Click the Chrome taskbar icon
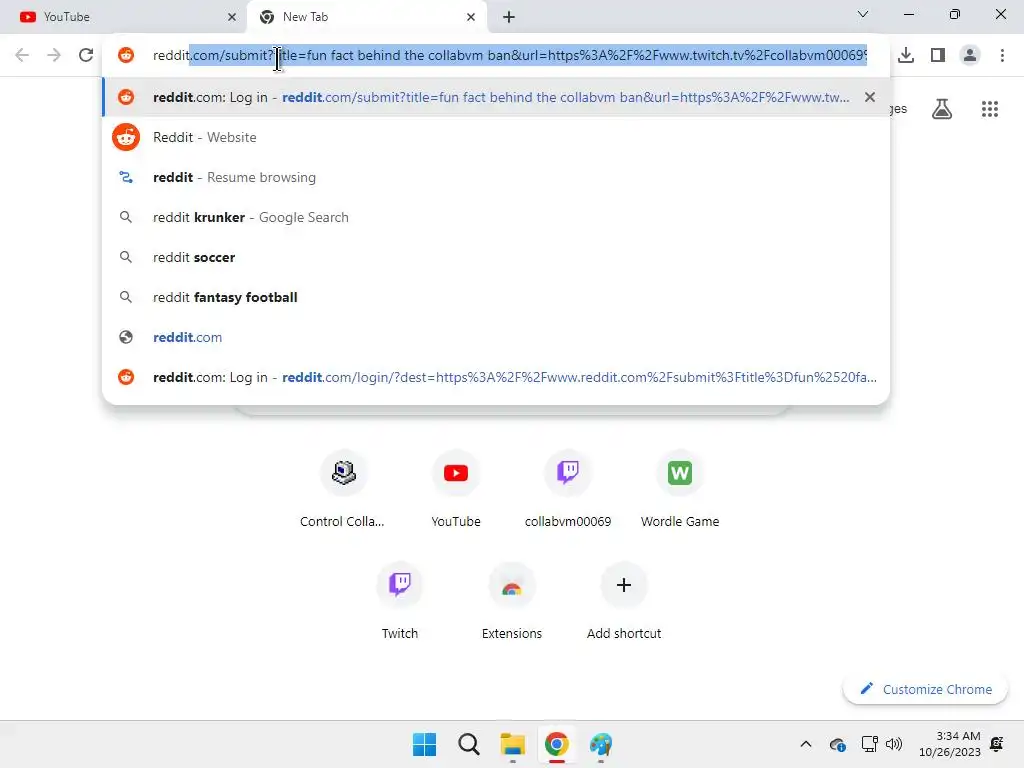This screenshot has width=1024, height=768. click(x=556, y=744)
